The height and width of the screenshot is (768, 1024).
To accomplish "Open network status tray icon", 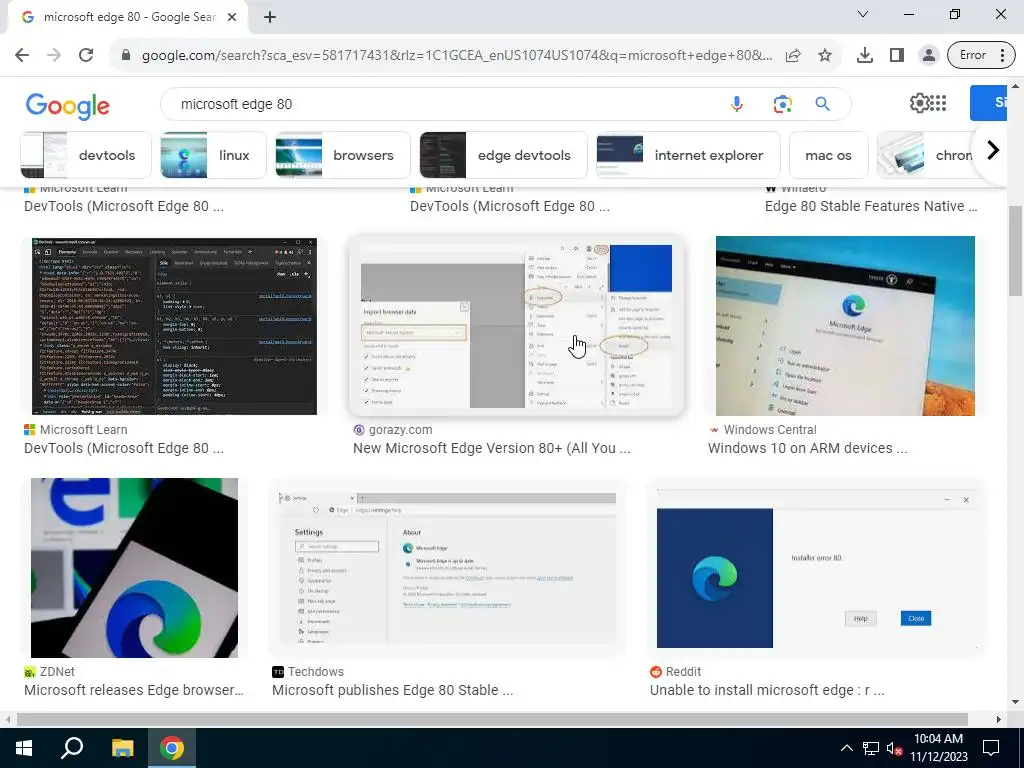I will coord(870,748).
